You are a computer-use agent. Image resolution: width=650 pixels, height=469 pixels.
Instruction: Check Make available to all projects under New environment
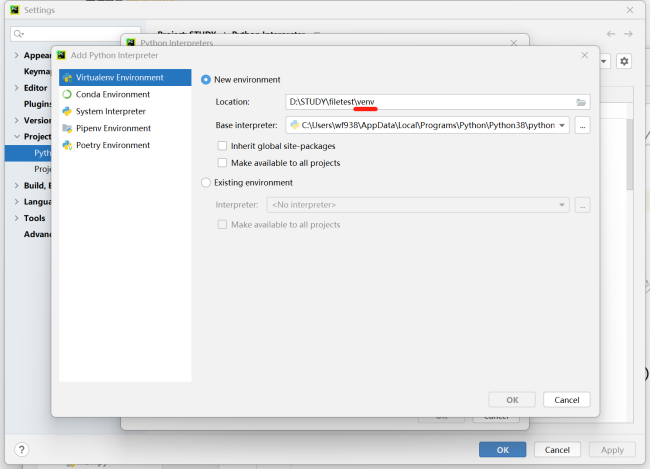coord(223,163)
